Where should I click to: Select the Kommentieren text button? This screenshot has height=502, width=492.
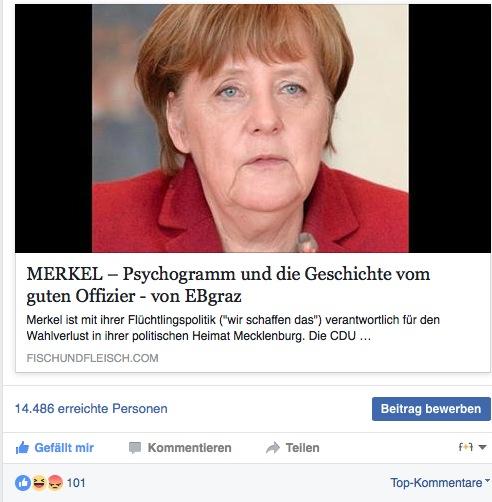(189, 448)
